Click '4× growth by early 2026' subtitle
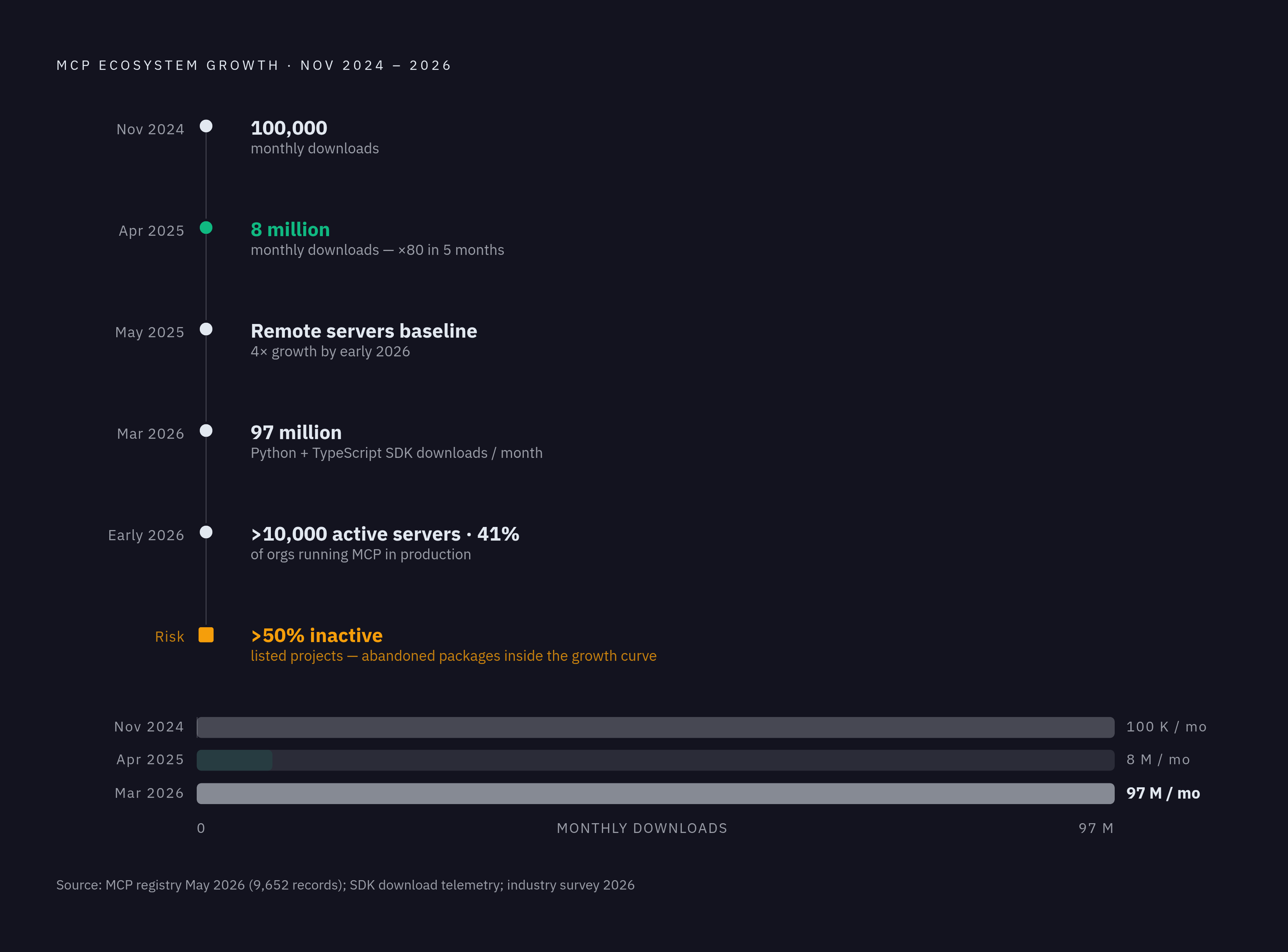1288x952 pixels. pyautogui.click(x=330, y=351)
